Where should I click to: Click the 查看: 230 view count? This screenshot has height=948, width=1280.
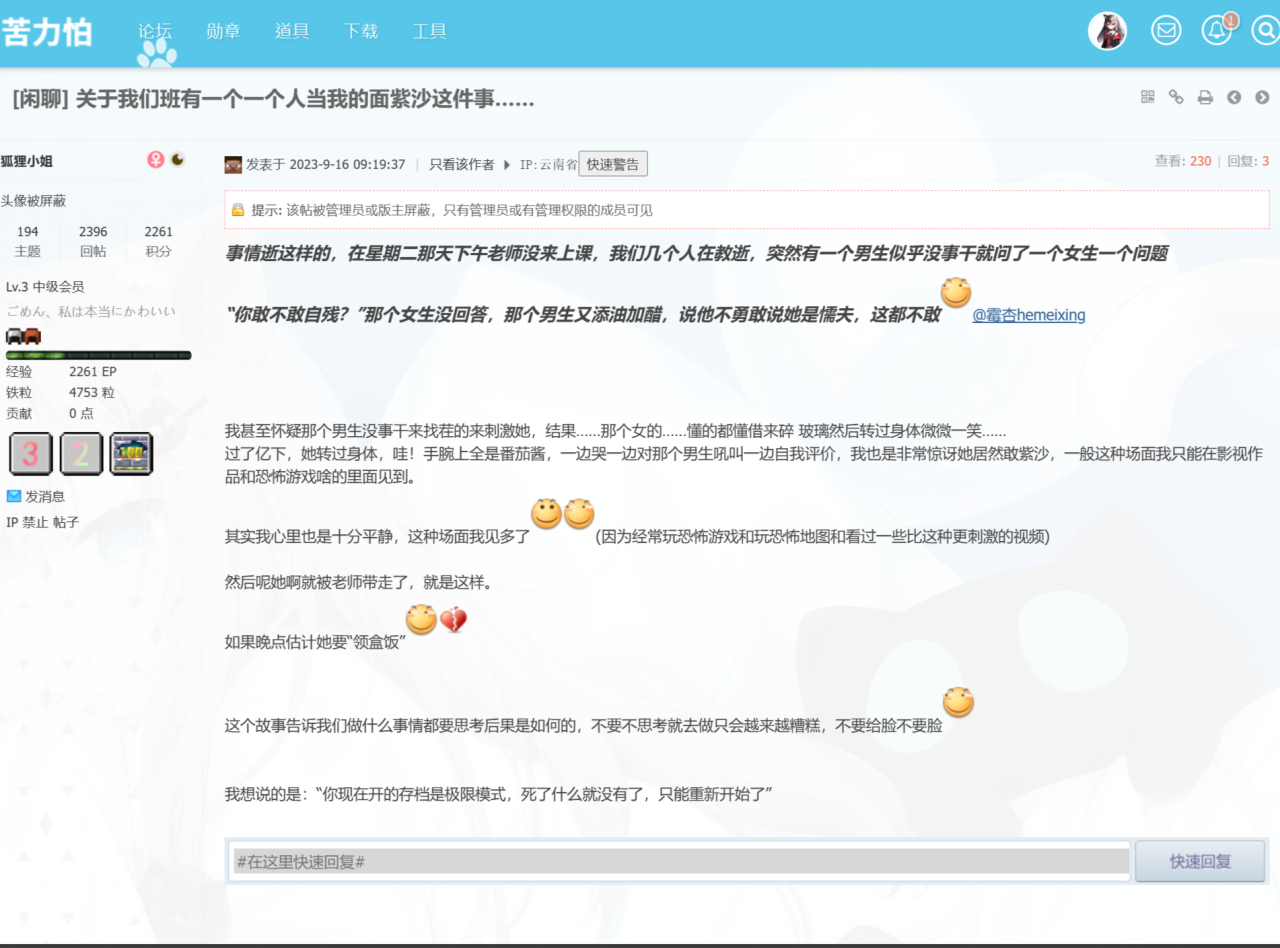point(1183,161)
